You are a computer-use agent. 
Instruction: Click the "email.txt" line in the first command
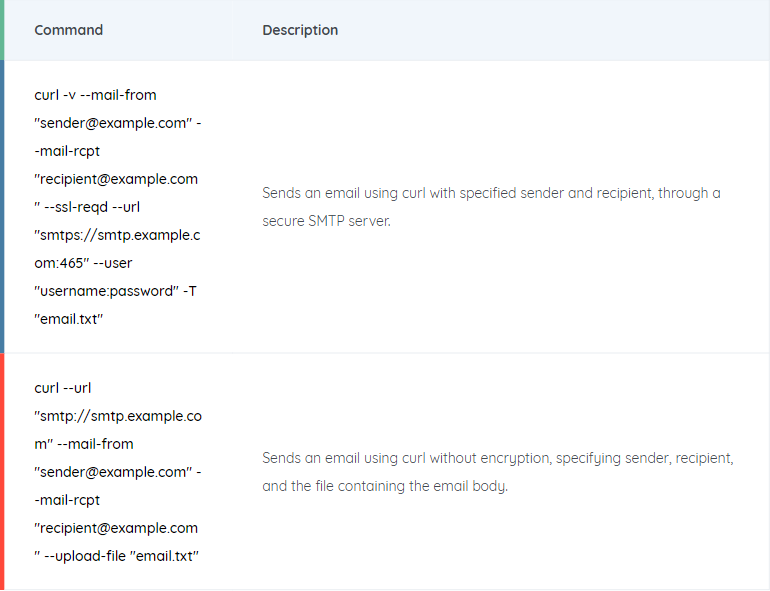[x=69, y=319]
